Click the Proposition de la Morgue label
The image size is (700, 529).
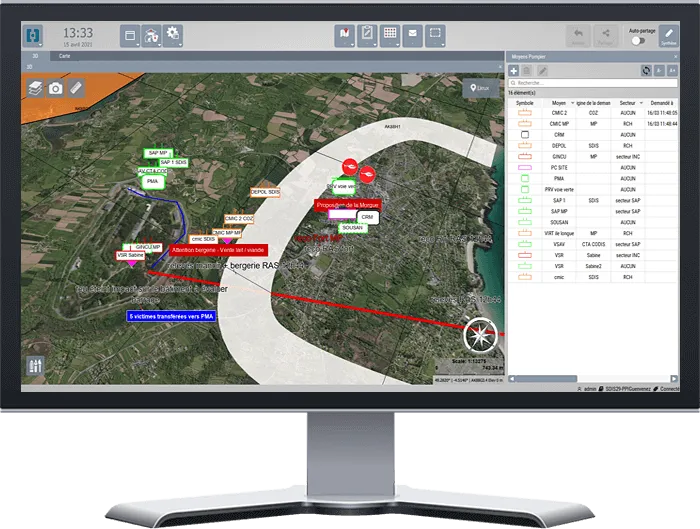(x=347, y=205)
